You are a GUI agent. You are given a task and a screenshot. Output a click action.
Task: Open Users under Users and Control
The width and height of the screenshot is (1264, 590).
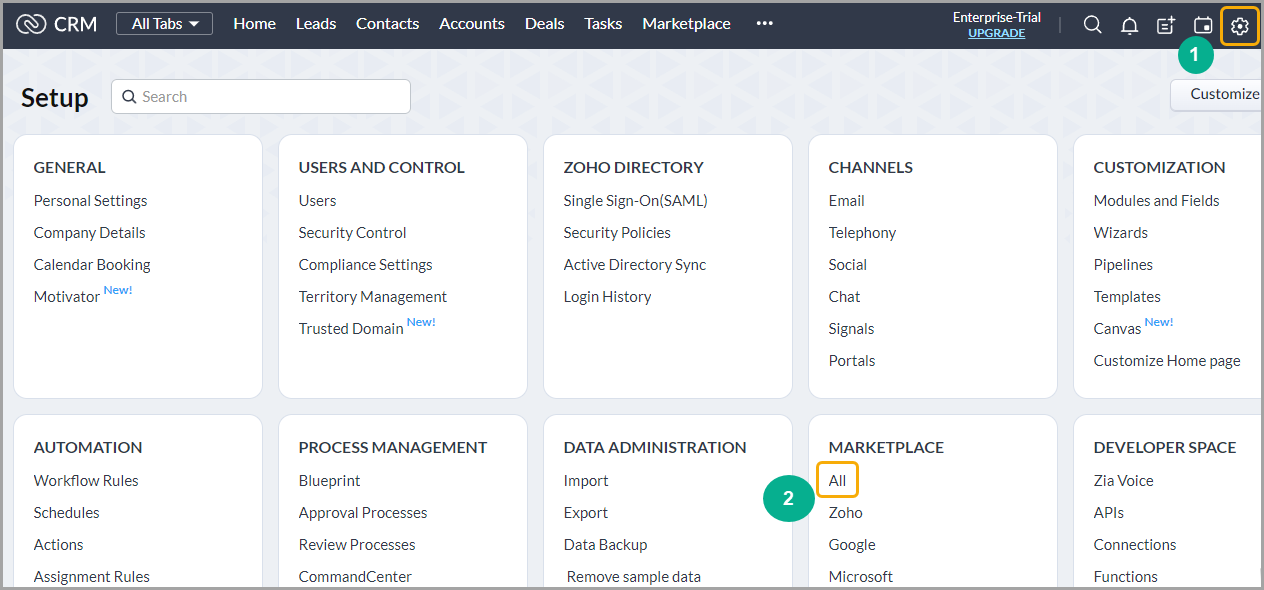click(317, 201)
